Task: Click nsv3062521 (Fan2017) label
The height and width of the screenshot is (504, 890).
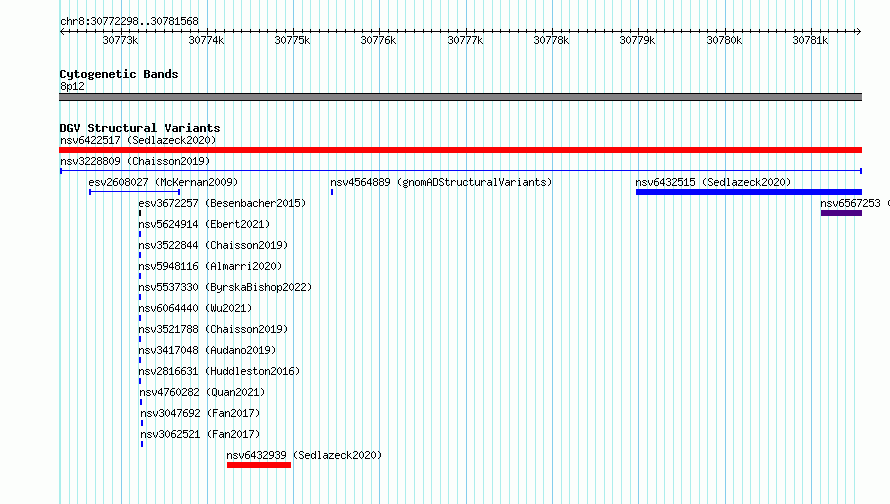Action: tap(200, 434)
